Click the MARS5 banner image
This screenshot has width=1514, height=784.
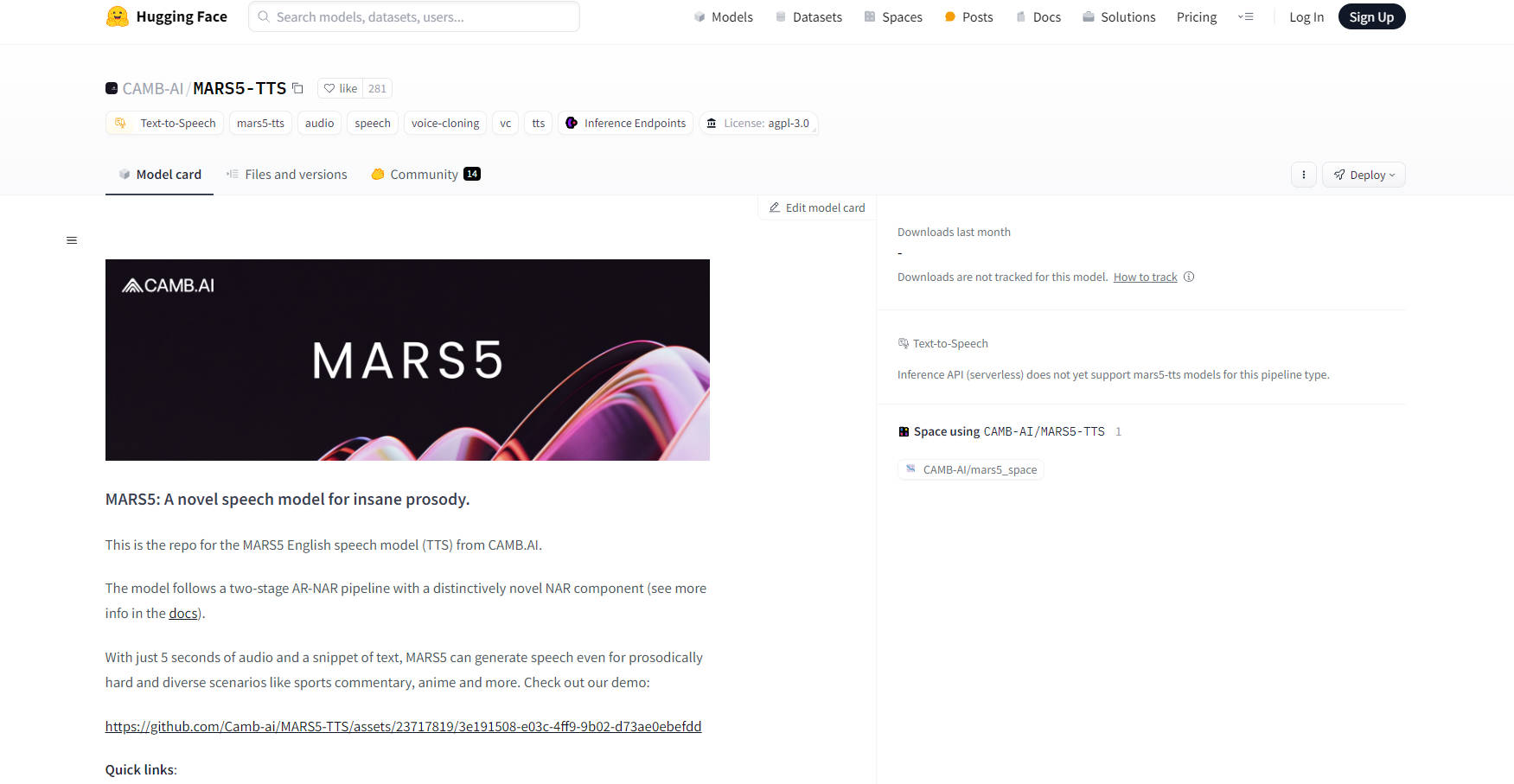click(x=407, y=360)
